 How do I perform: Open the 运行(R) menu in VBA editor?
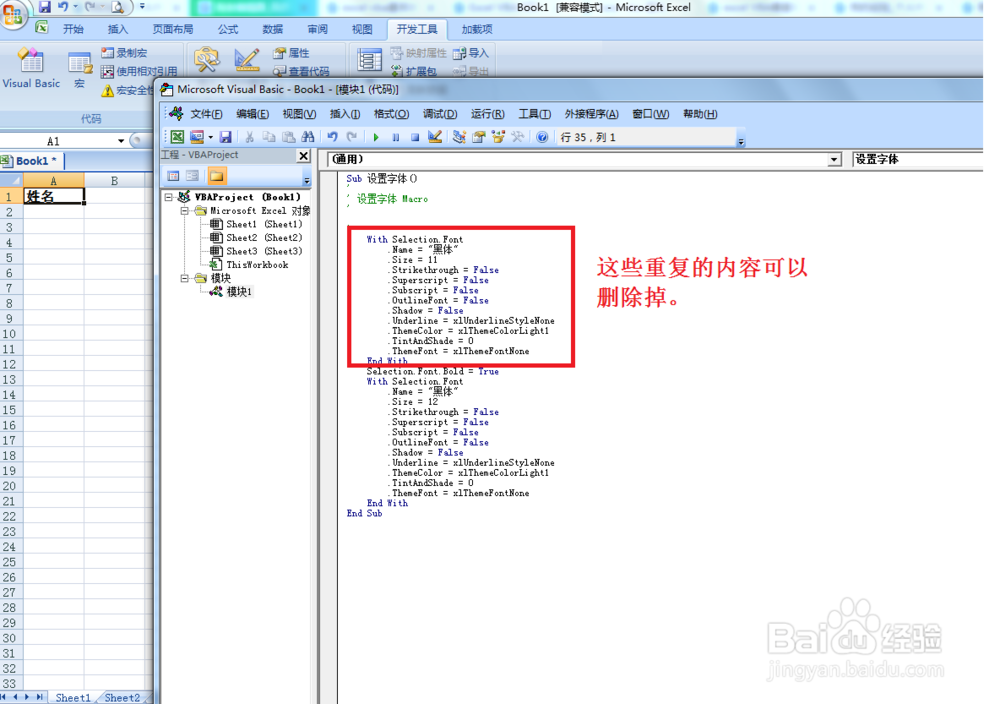[x=488, y=114]
